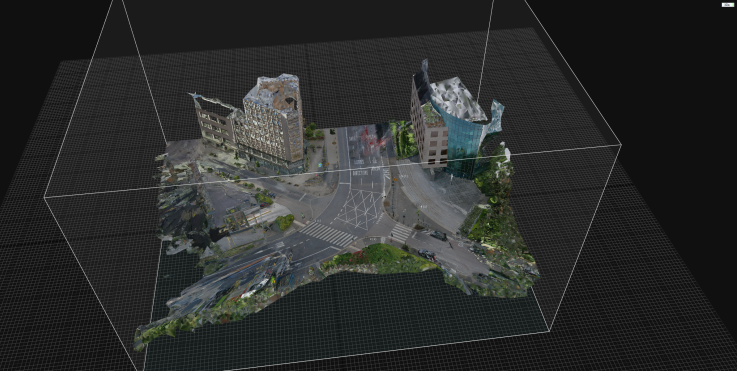Click the small white button in top-right corner
Screen dimensions: 737x371
point(728,5)
